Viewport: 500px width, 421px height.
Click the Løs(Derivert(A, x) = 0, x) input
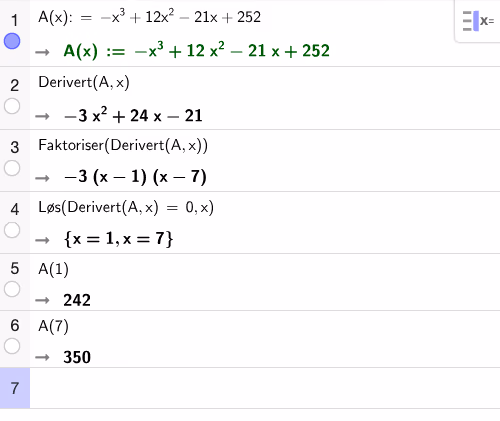126,207
